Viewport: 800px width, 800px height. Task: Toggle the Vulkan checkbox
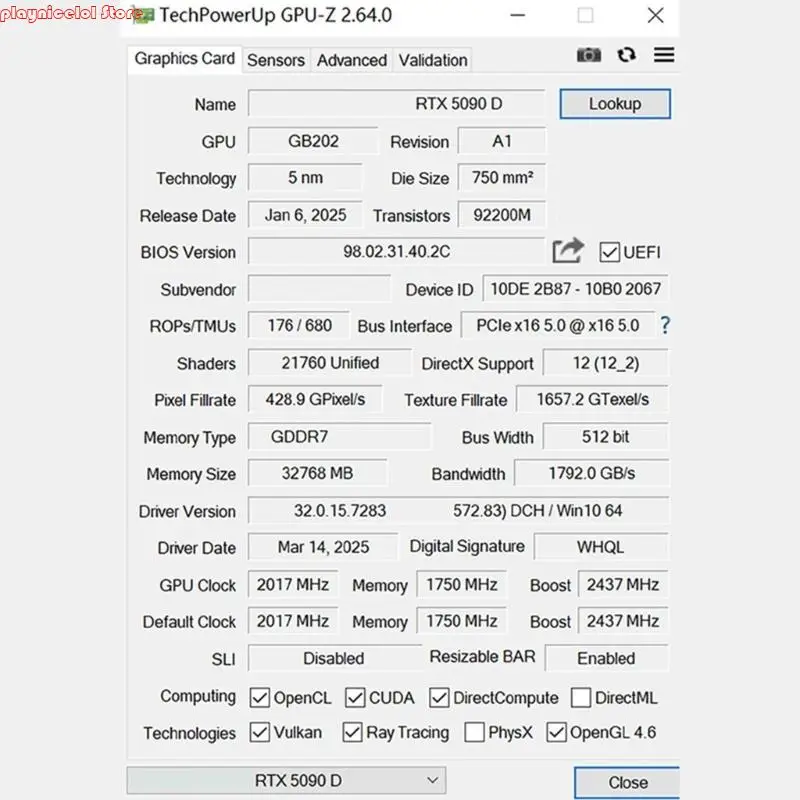(x=260, y=732)
